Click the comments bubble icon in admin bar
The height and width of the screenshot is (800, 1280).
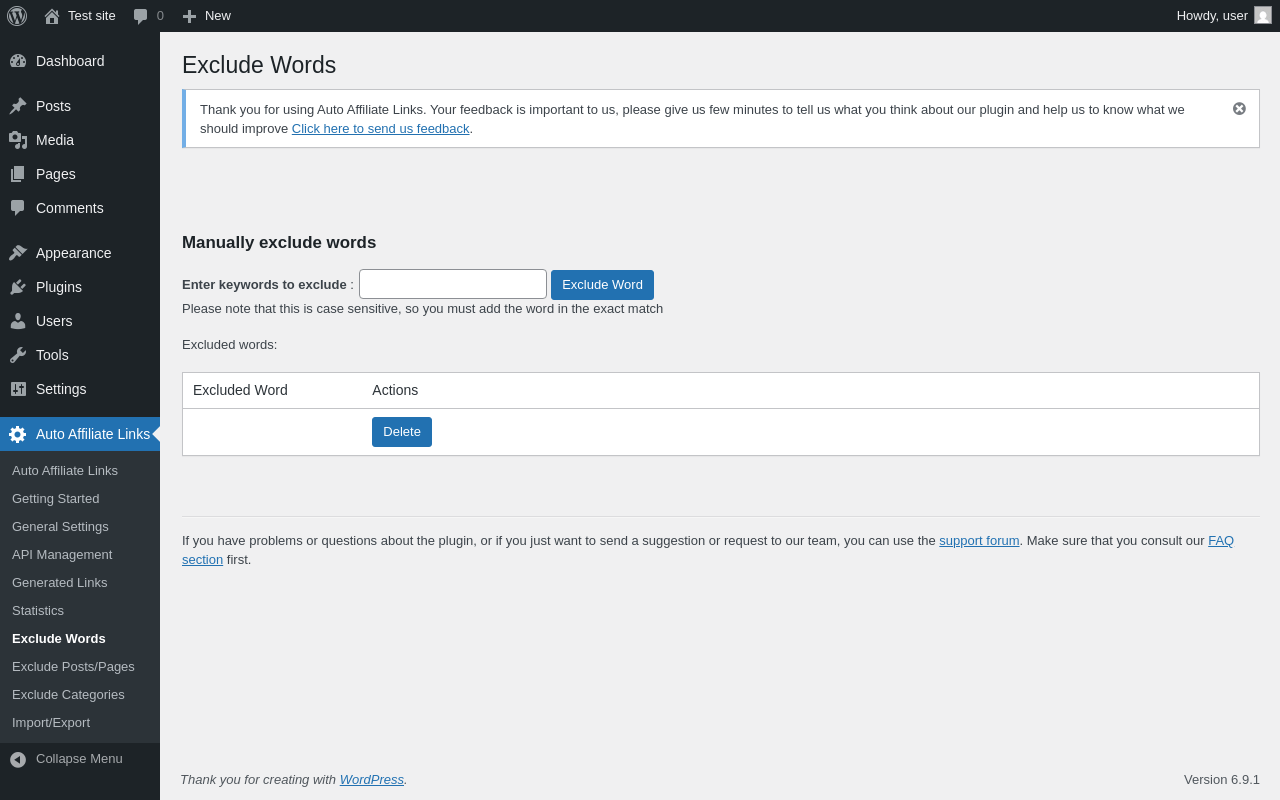pyautogui.click(x=141, y=16)
